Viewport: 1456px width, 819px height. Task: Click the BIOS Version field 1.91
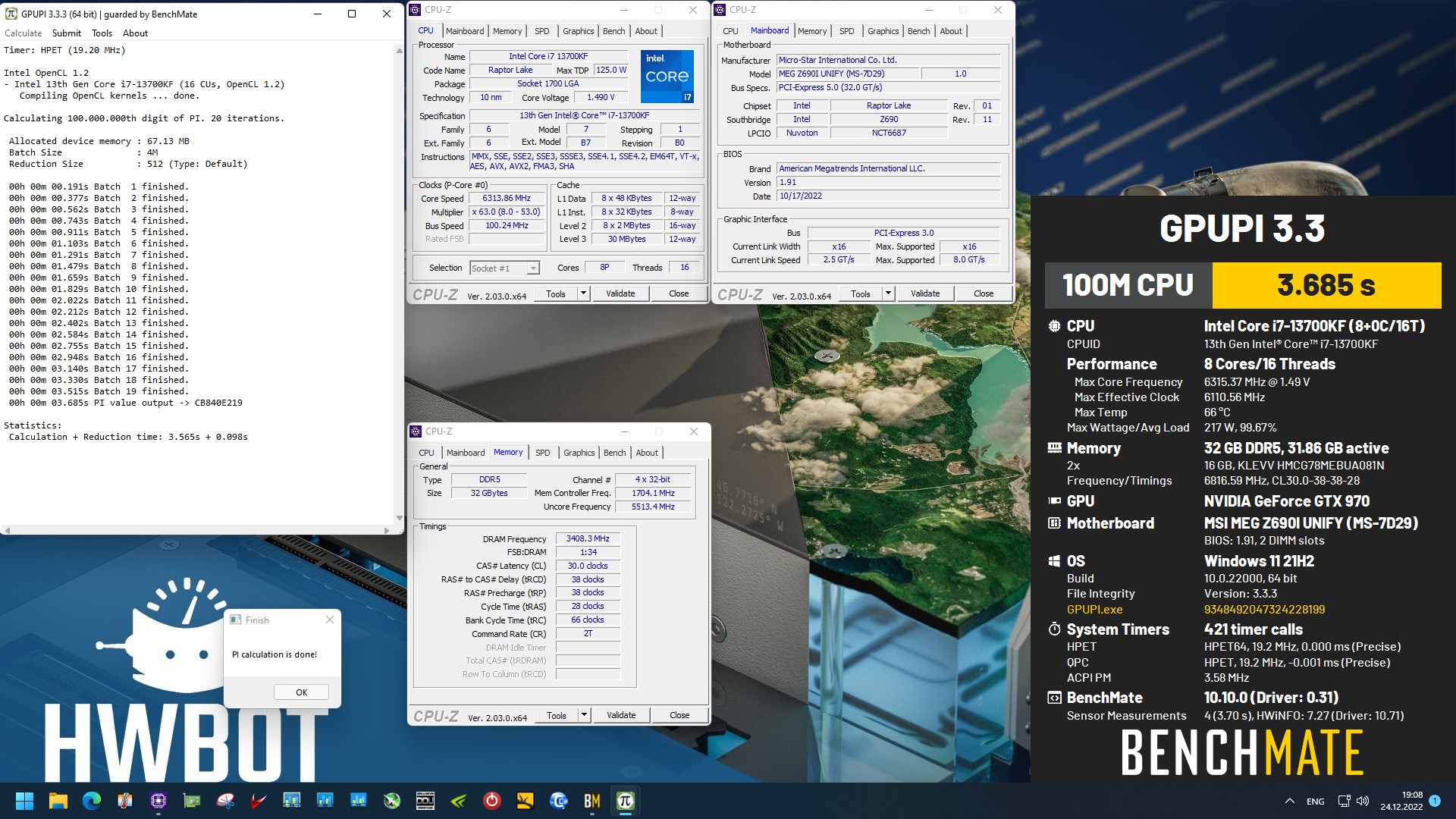click(x=889, y=182)
